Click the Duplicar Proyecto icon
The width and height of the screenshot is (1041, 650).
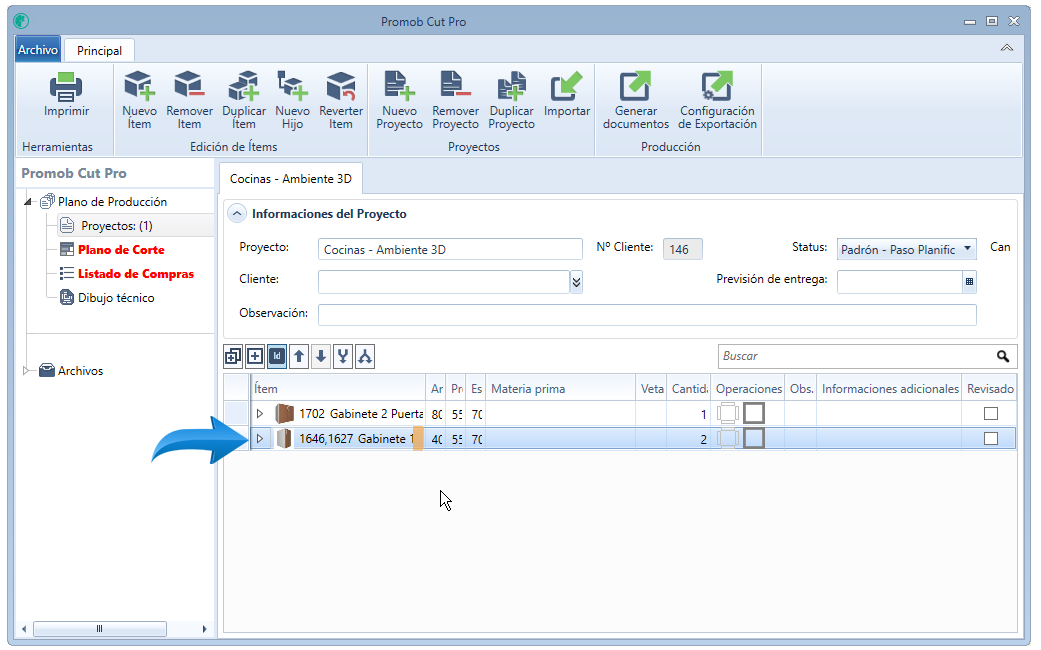[511, 86]
